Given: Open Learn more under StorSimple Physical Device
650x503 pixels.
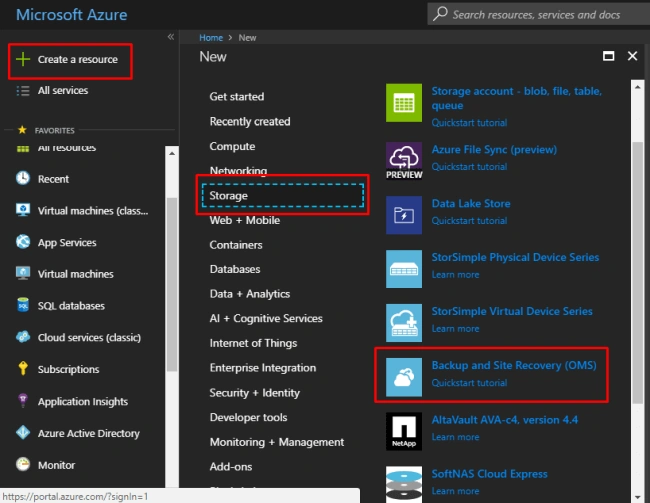Looking at the screenshot, I should click(455, 275).
